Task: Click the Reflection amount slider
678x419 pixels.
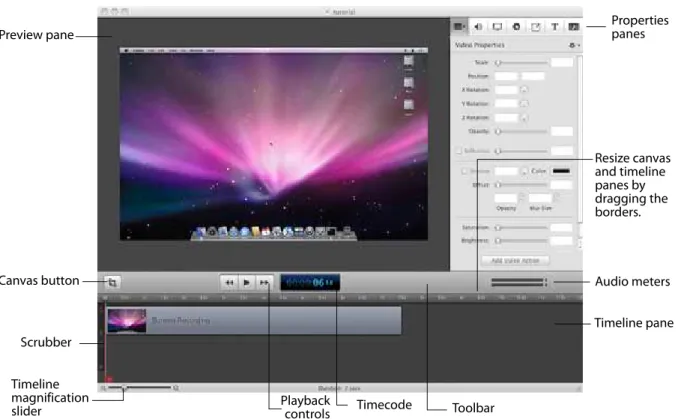Action: (522, 151)
